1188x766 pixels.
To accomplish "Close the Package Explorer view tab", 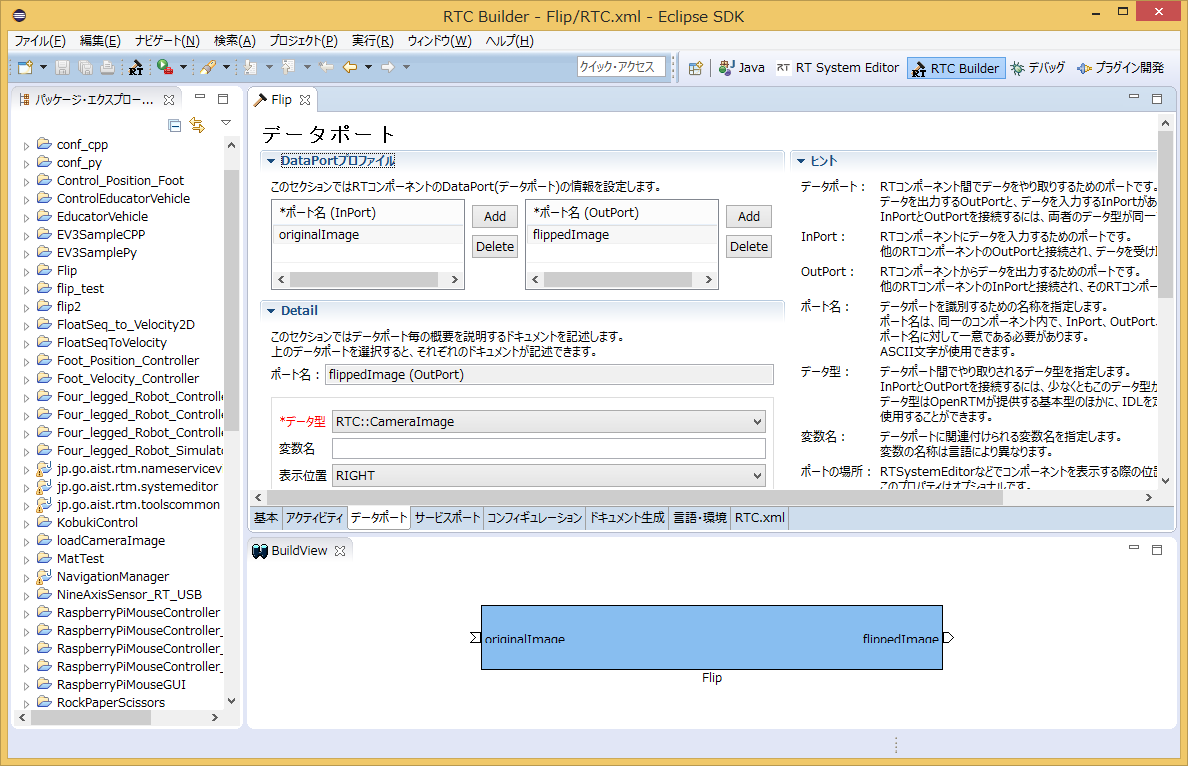I will pos(169,100).
